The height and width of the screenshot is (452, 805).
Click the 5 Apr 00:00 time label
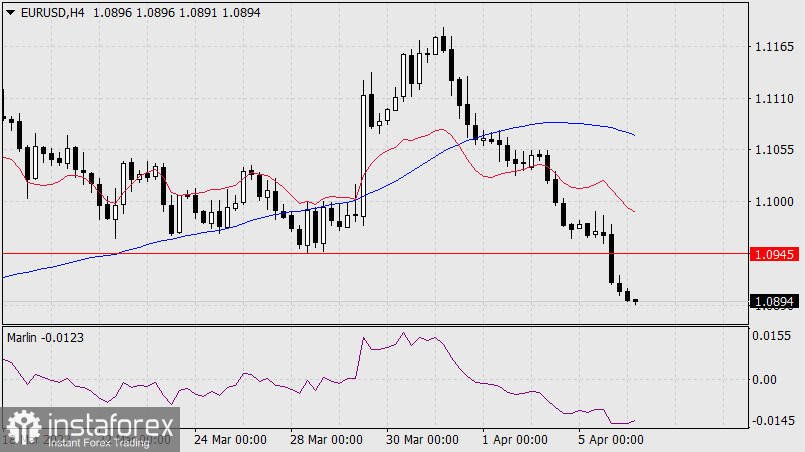click(x=610, y=440)
